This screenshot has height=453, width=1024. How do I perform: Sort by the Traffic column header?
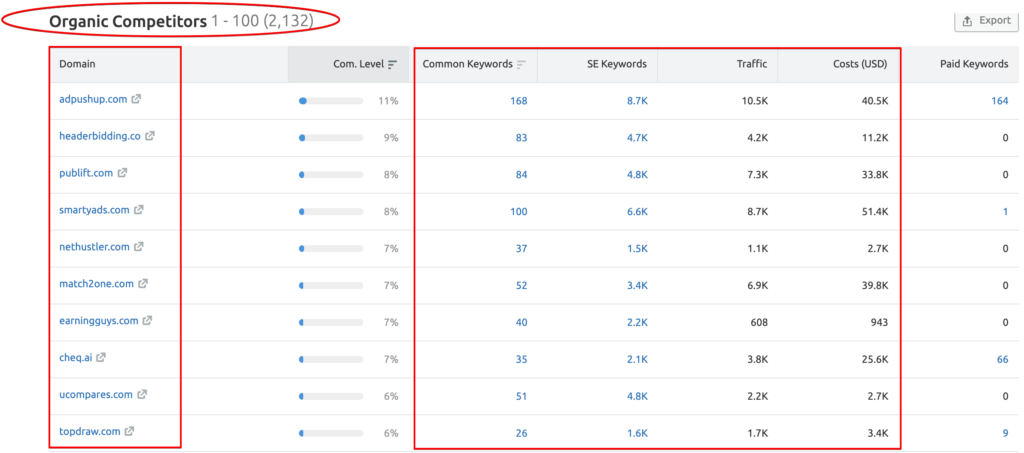718,64
